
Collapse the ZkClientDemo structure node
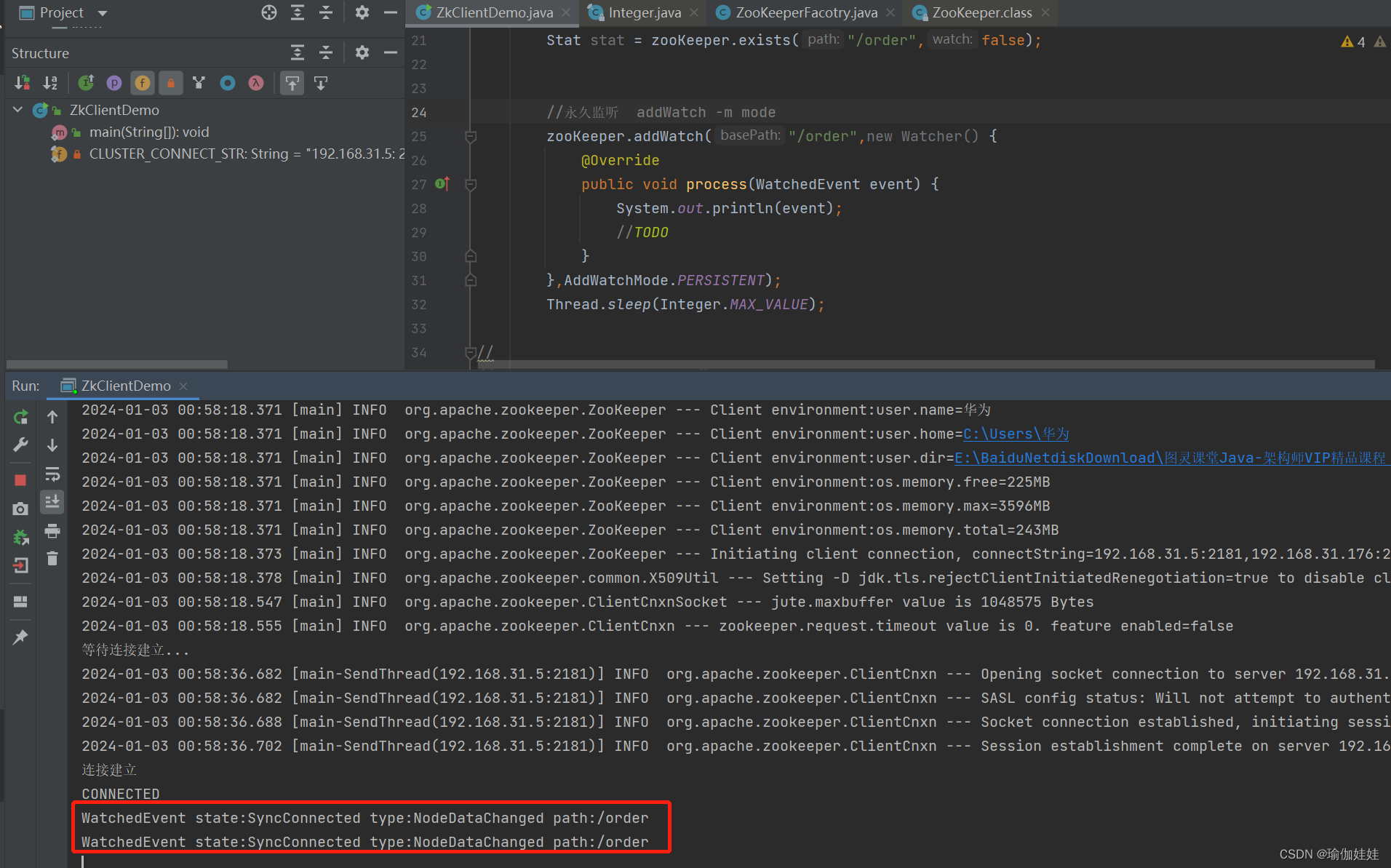[x=18, y=110]
